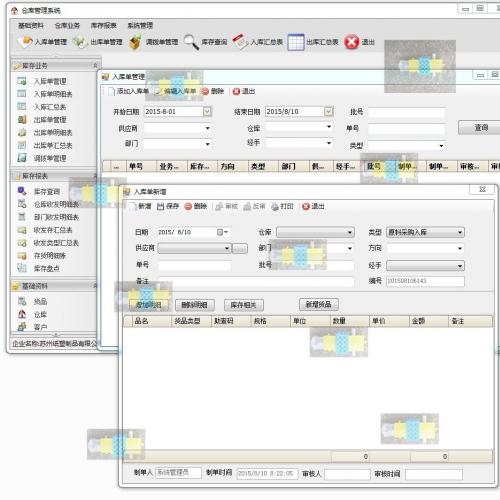Expand the 类型 dropdown showing 原料采购入库
Screen dimensions: 500x500
[460, 232]
